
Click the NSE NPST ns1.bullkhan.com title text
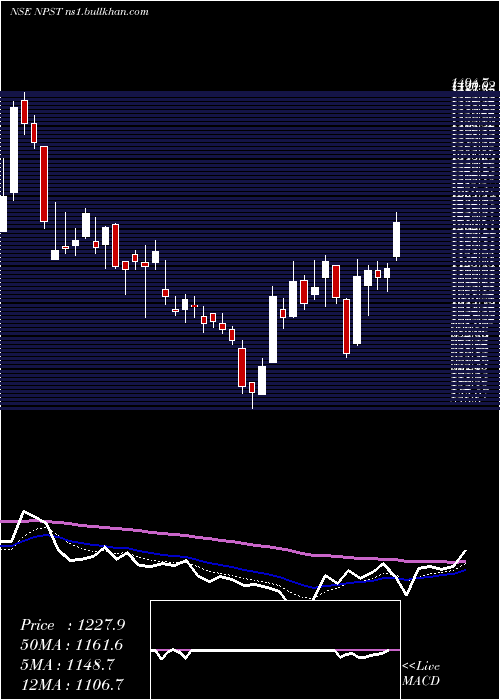79,12
